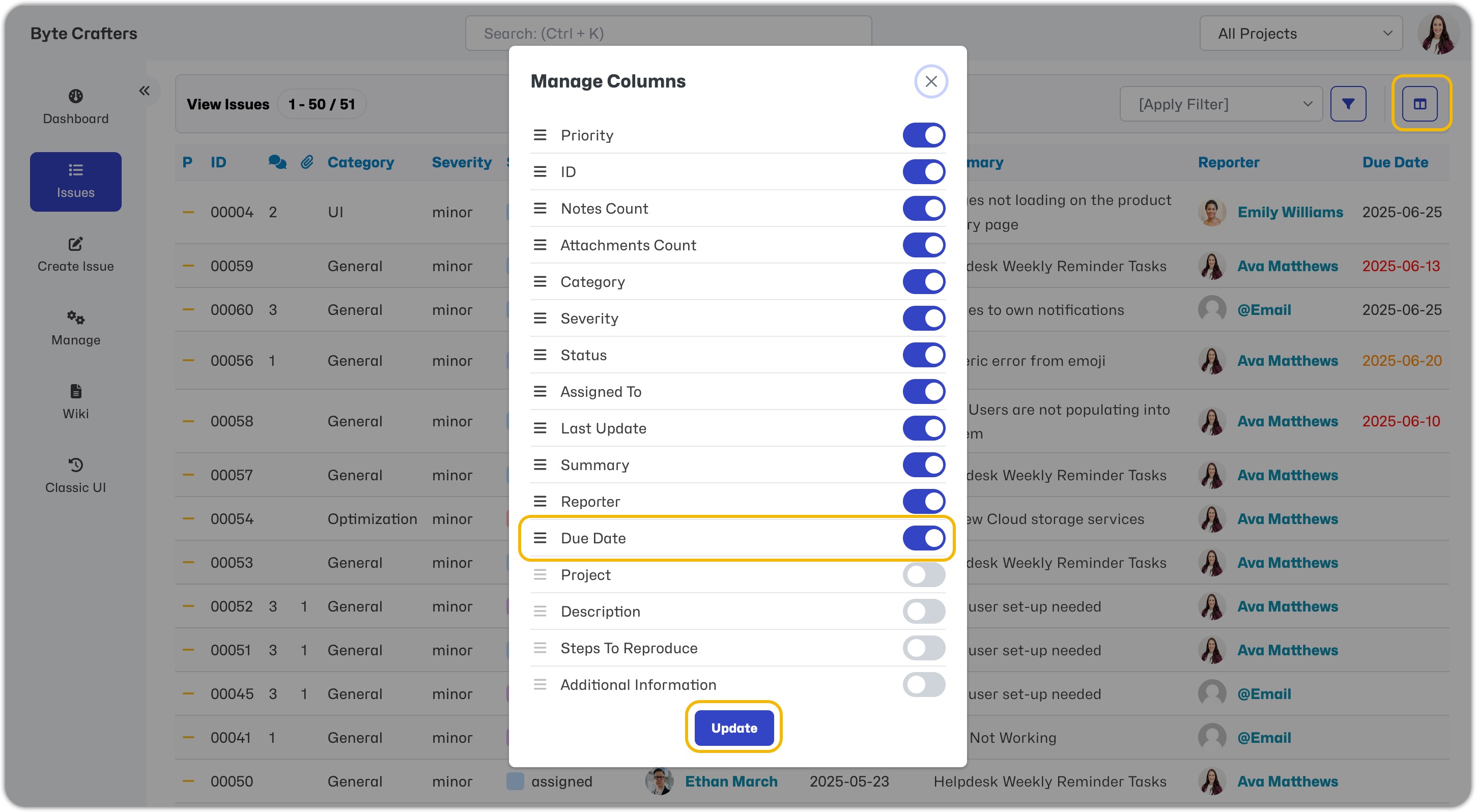Open Emily Williams reporter link

[1290, 212]
